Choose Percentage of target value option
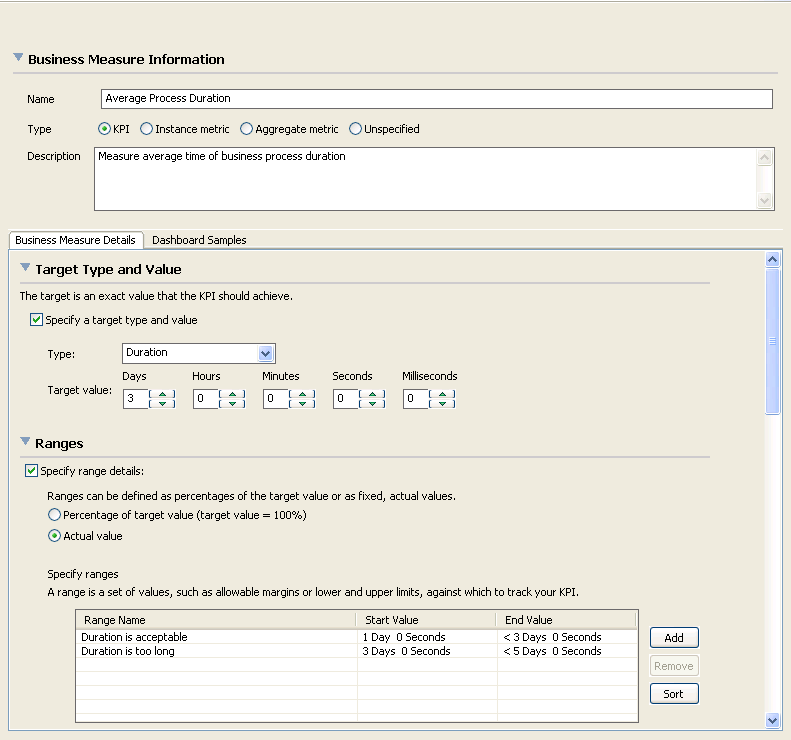The height and width of the screenshot is (740, 791). tap(54, 515)
